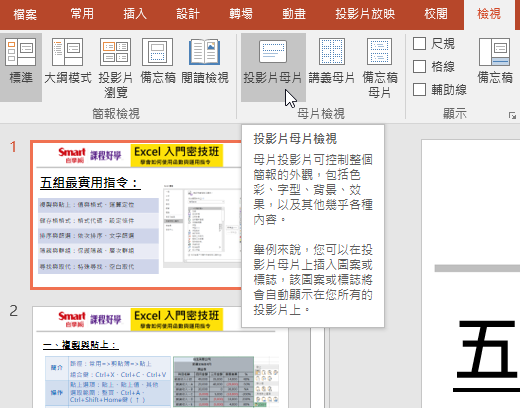Enable the 尺規 ruler checkbox
This screenshot has height=408, width=520.
[419, 43]
